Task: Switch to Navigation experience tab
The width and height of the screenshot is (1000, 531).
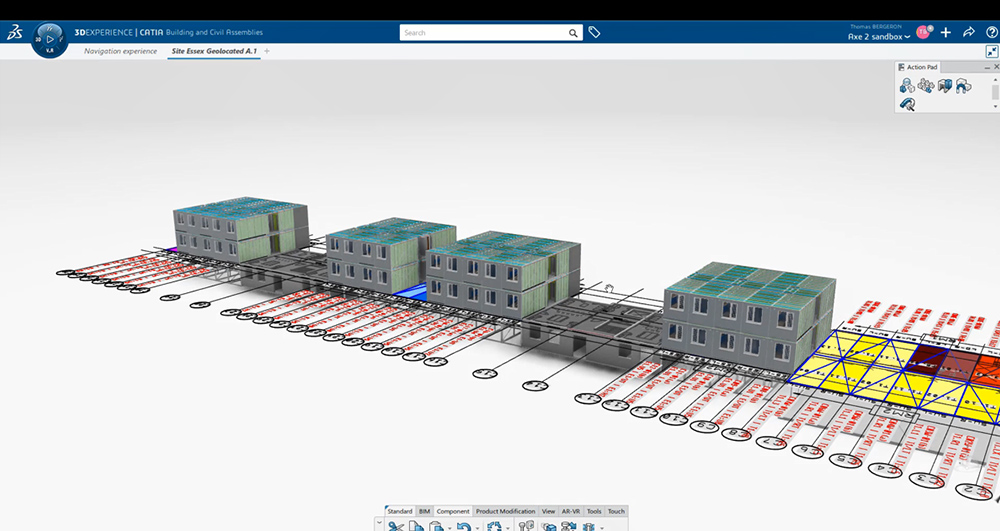Action: pos(121,51)
